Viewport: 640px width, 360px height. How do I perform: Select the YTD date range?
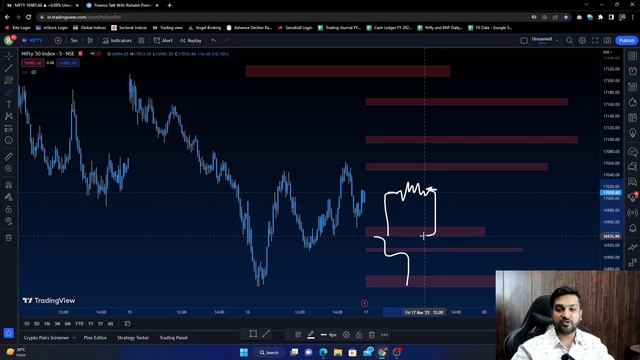point(79,324)
